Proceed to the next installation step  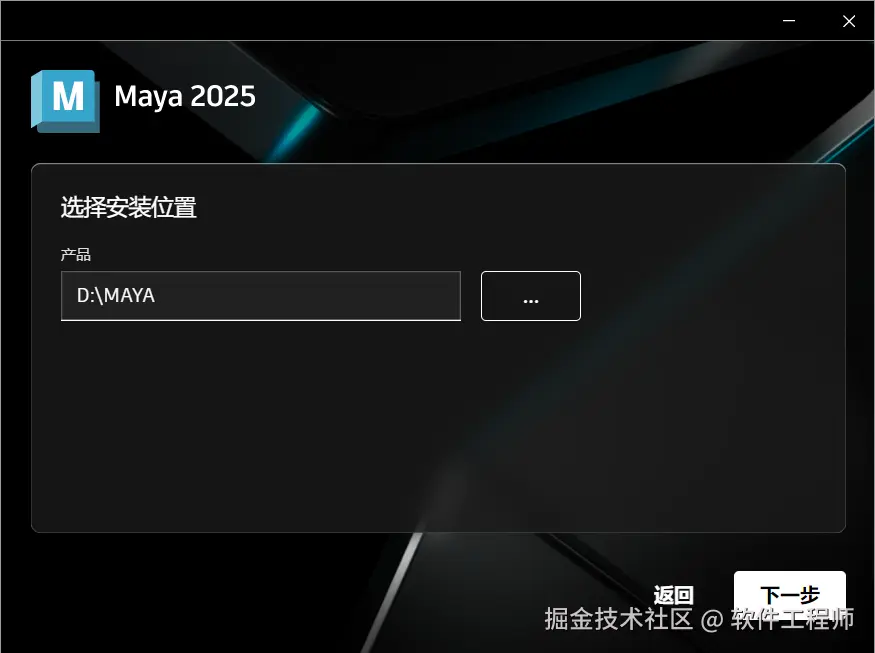pyautogui.click(x=790, y=593)
